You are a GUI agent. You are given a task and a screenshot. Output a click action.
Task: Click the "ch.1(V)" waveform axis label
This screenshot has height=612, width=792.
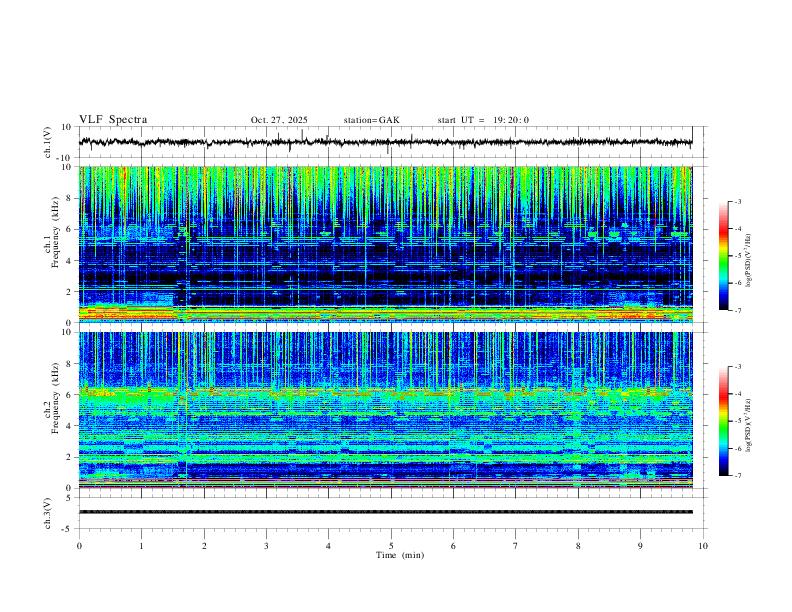coord(47,142)
